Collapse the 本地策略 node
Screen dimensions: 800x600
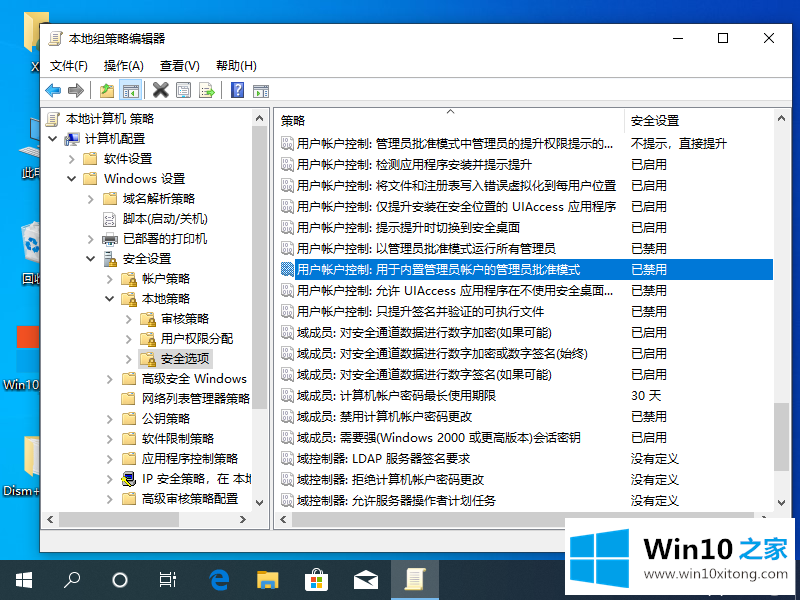110,299
